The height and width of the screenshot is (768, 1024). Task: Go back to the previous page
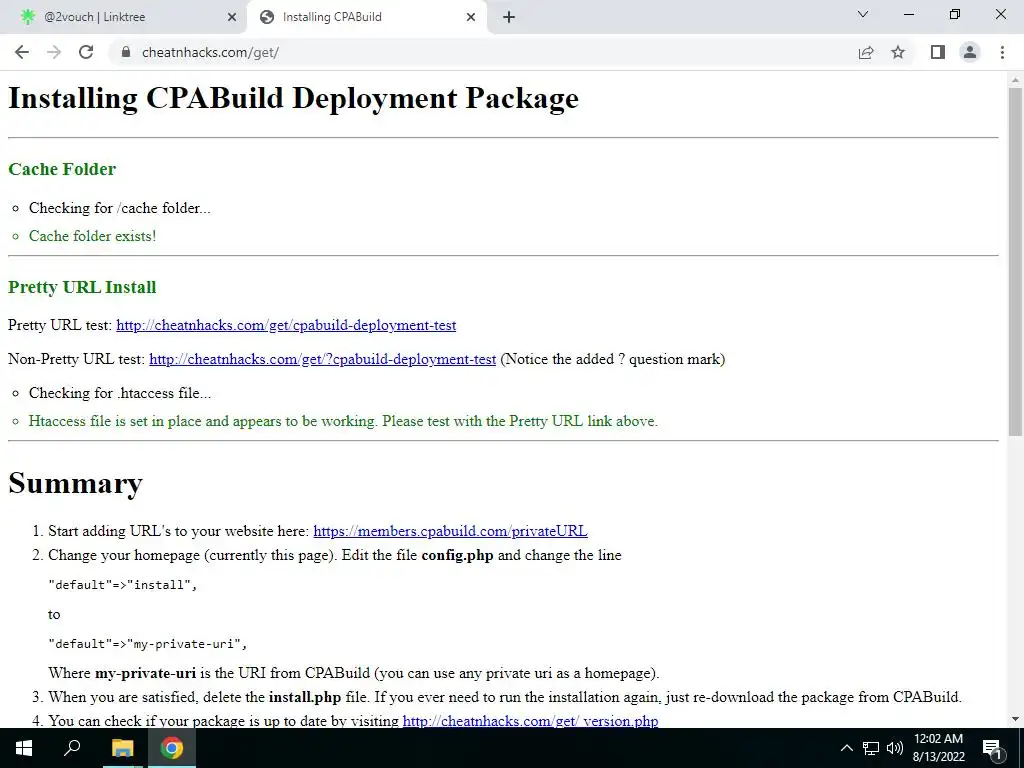coord(22,52)
